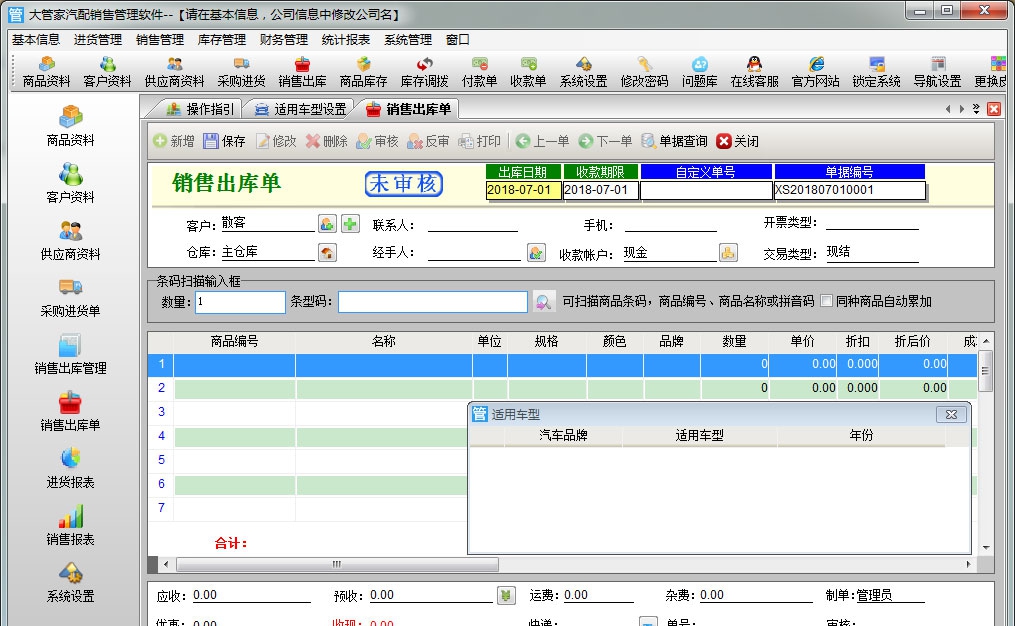Click the 打印 icon on the form toolbar
This screenshot has height=626, width=1015.
click(x=479, y=140)
